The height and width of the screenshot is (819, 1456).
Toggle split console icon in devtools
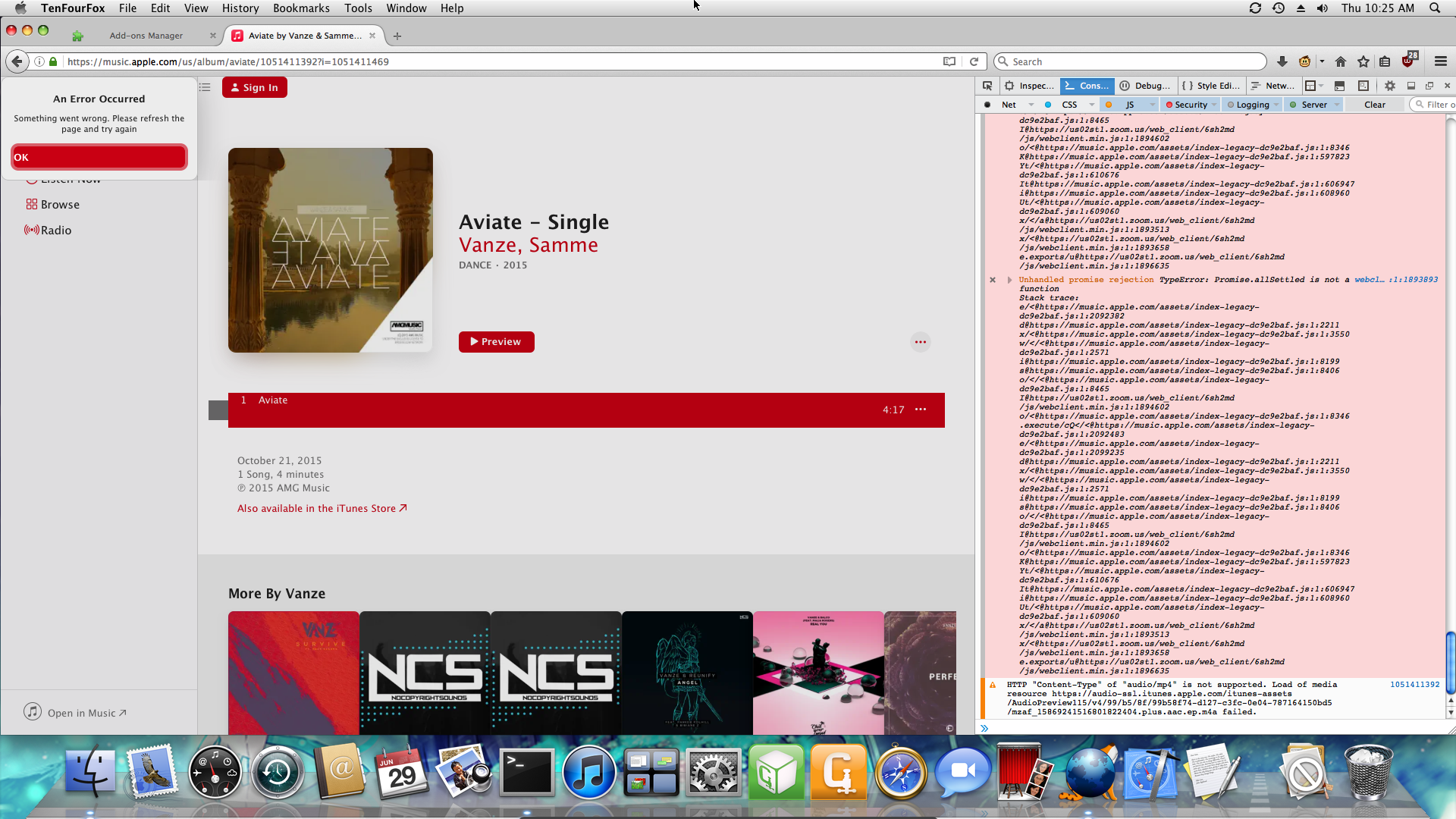1339,86
